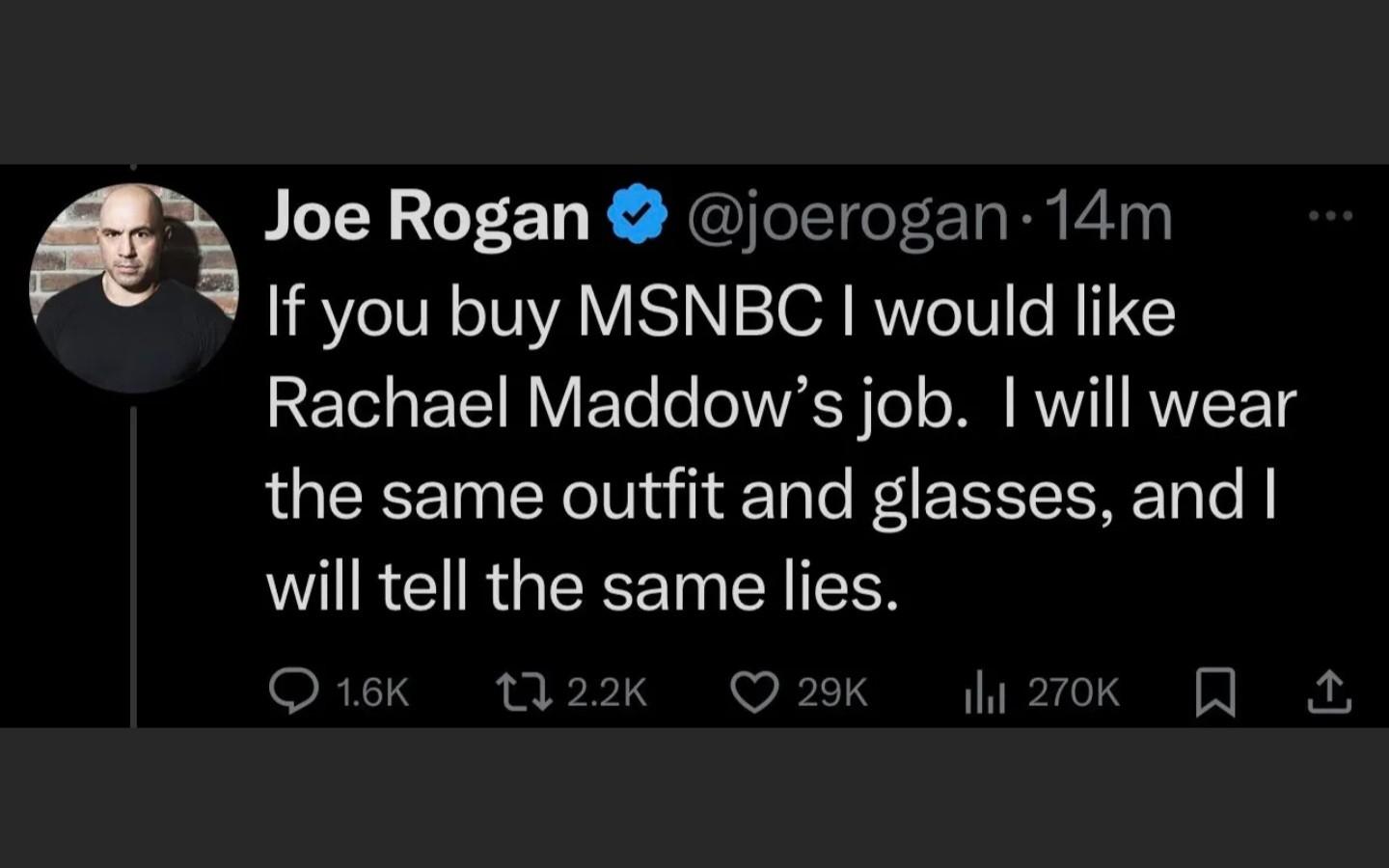Click the word MSNBC in the post
The image size is (1389, 868).
point(698,312)
